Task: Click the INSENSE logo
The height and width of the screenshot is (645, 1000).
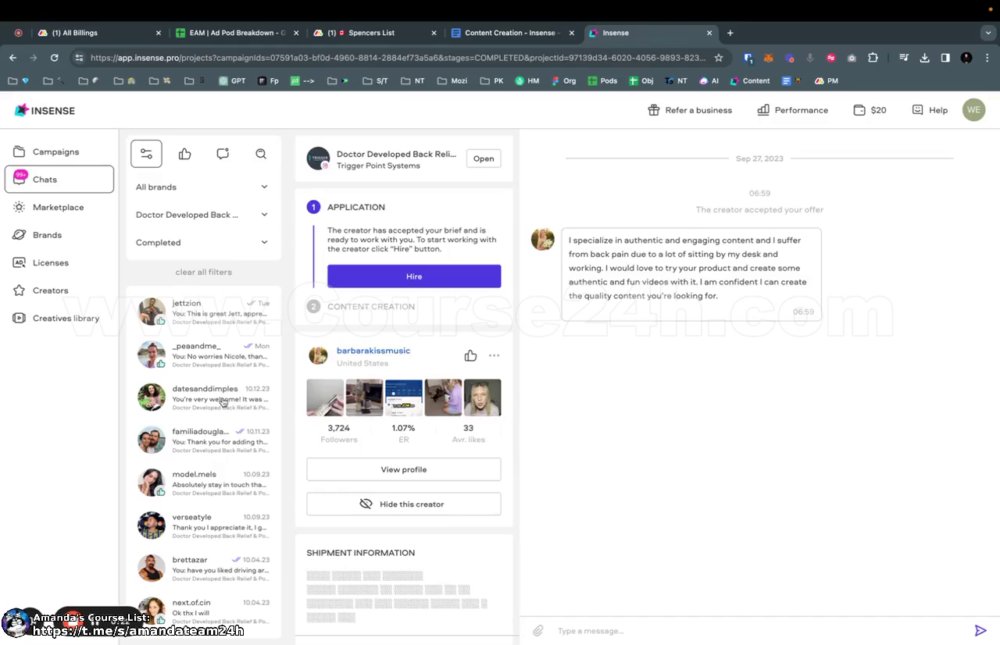Action: pos(45,110)
